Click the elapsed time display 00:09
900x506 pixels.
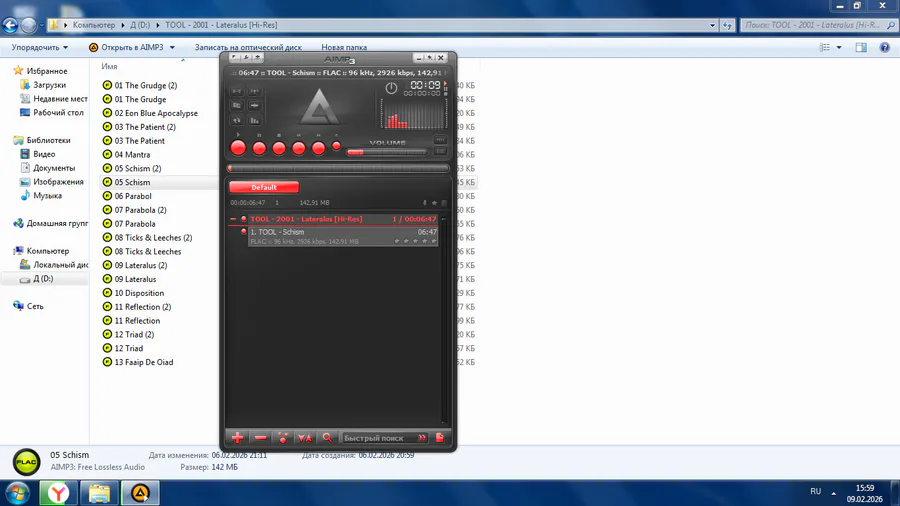pos(425,85)
